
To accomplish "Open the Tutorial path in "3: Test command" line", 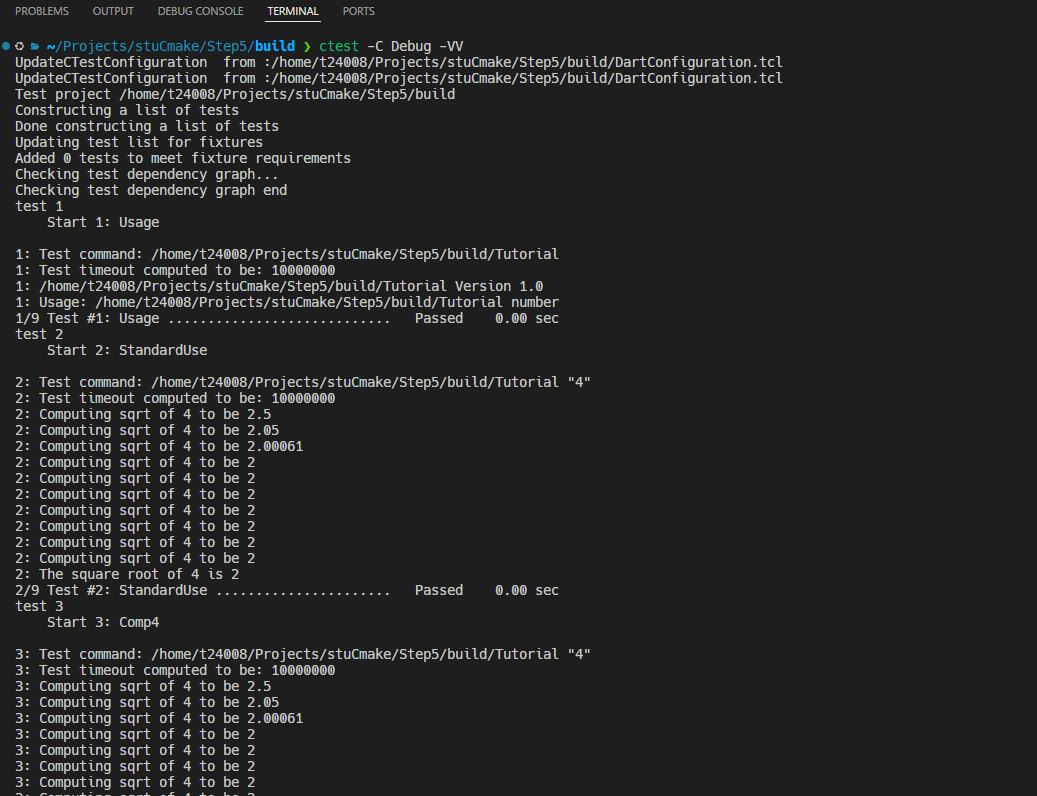I will (355, 654).
